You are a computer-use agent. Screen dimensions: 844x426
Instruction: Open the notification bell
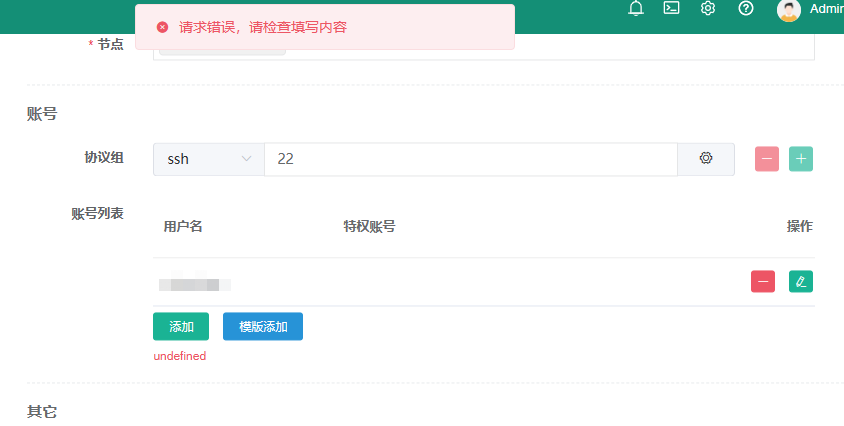(636, 9)
